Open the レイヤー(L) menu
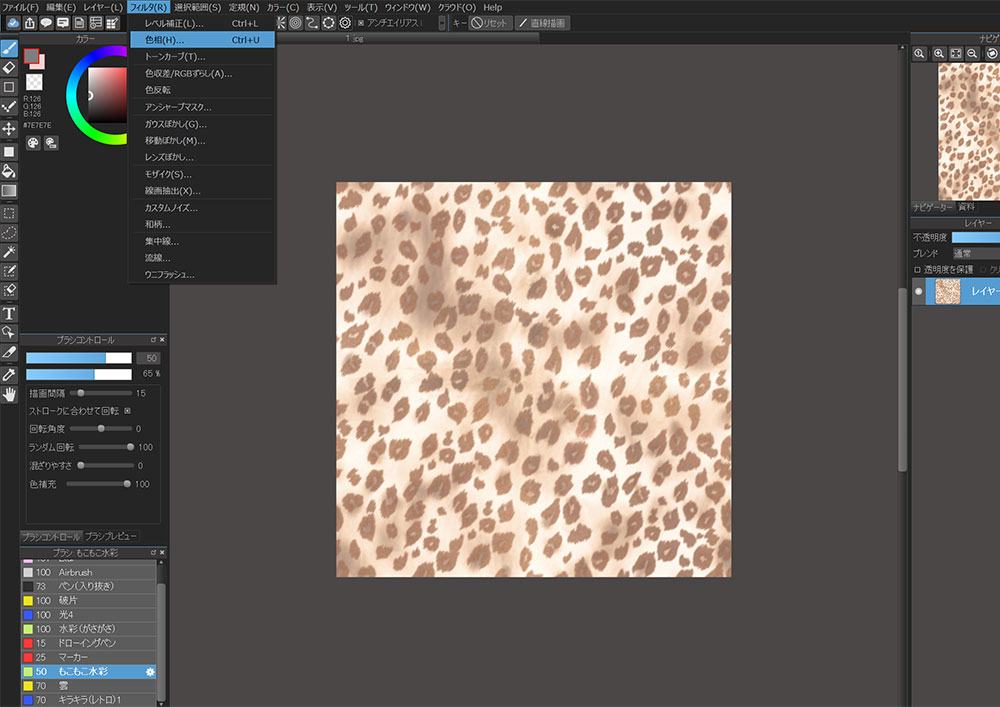Screen dimensions: 1000x707 click(x=103, y=7)
